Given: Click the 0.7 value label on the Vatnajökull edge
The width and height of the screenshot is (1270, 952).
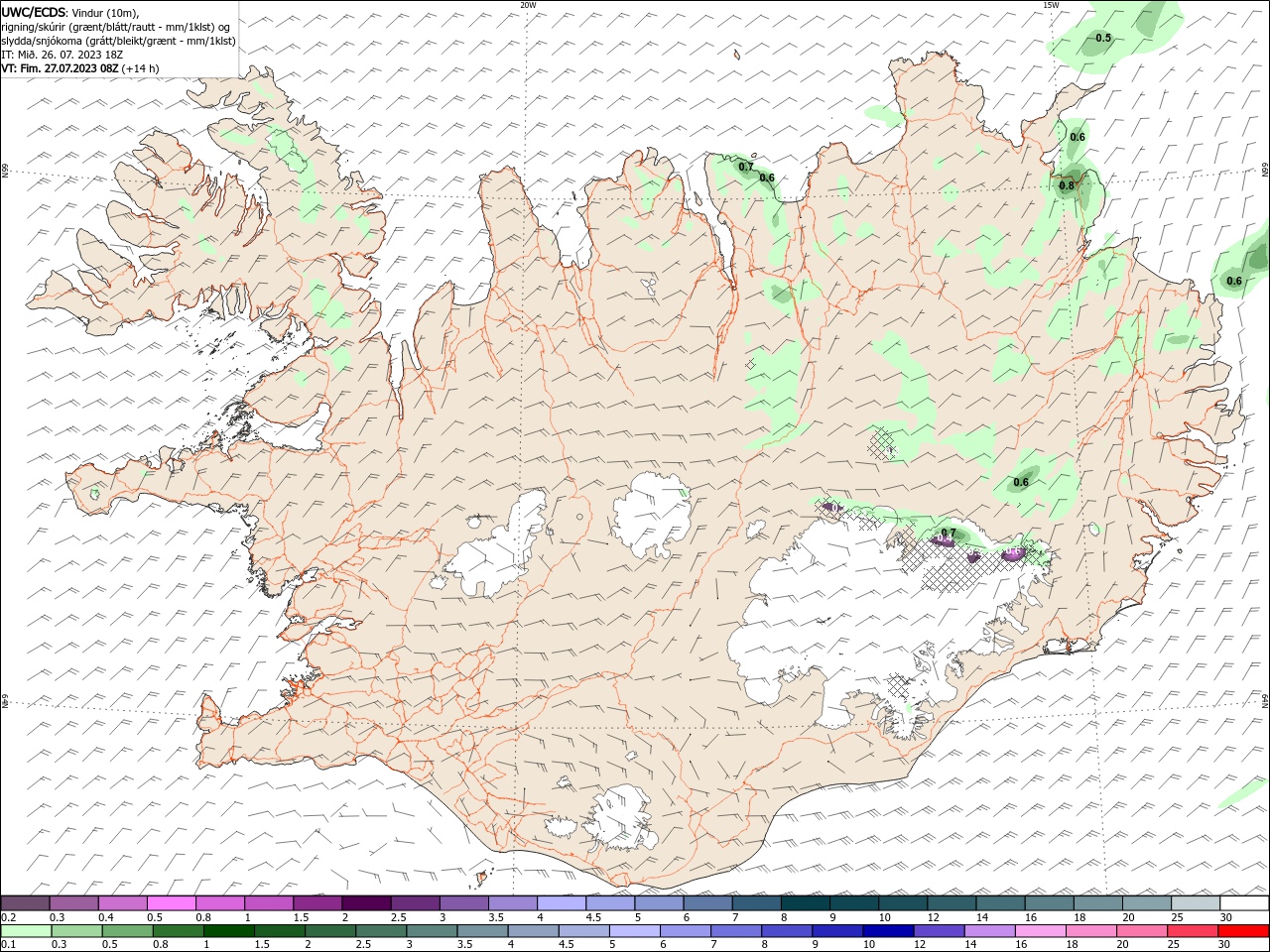Looking at the screenshot, I should 949,533.
